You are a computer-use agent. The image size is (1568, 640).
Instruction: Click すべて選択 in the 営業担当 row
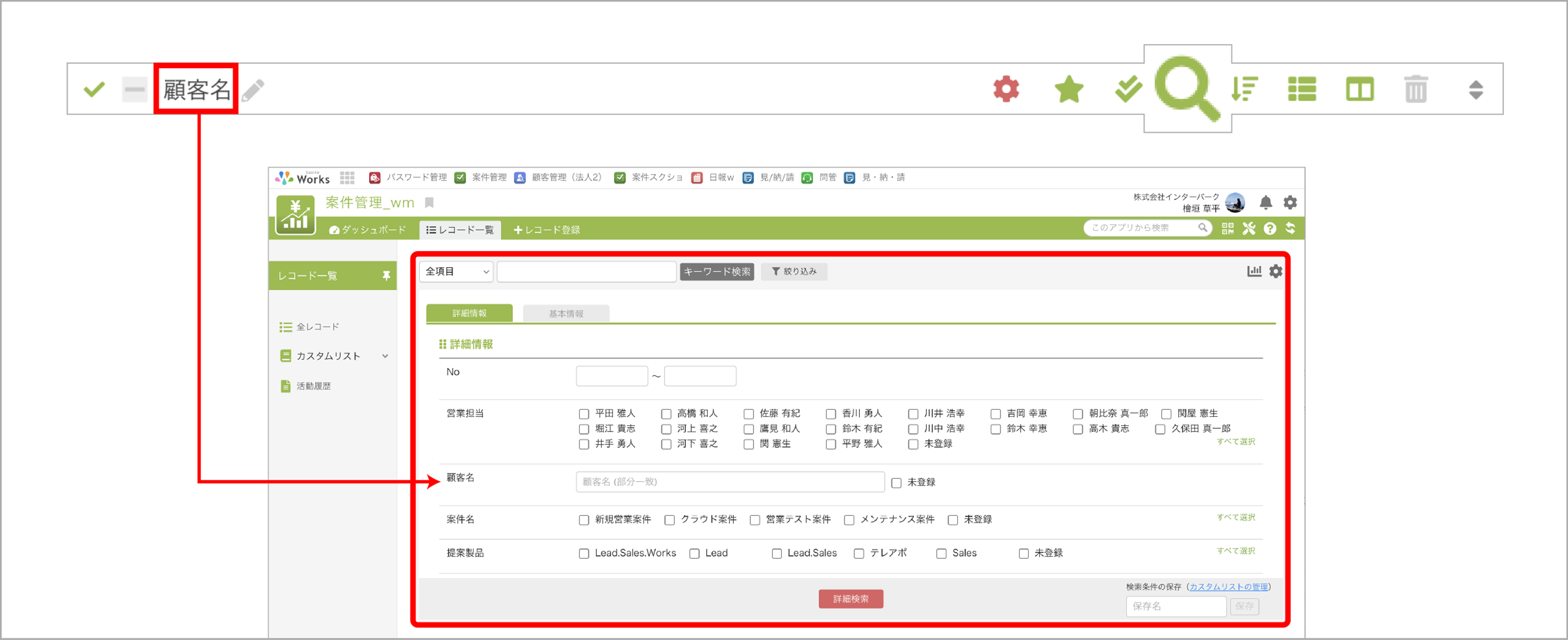coord(1235,442)
